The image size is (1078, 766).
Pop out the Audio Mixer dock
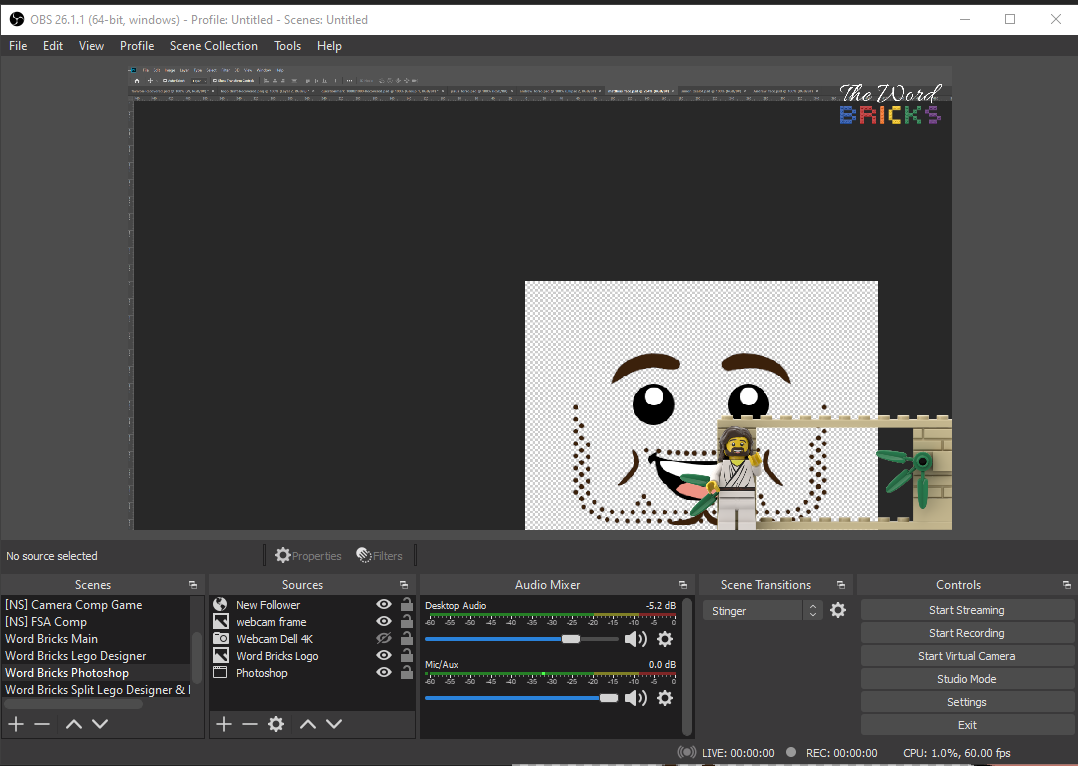tap(683, 585)
